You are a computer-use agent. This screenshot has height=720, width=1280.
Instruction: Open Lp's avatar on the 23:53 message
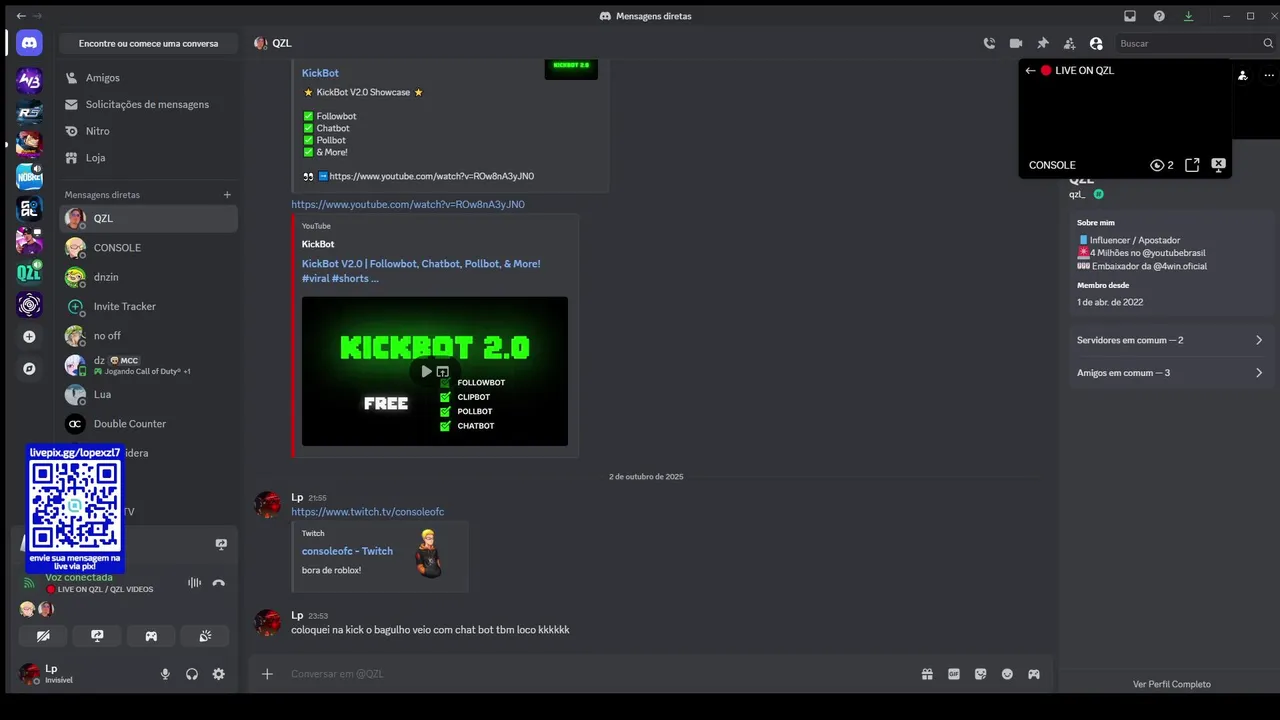[267, 622]
